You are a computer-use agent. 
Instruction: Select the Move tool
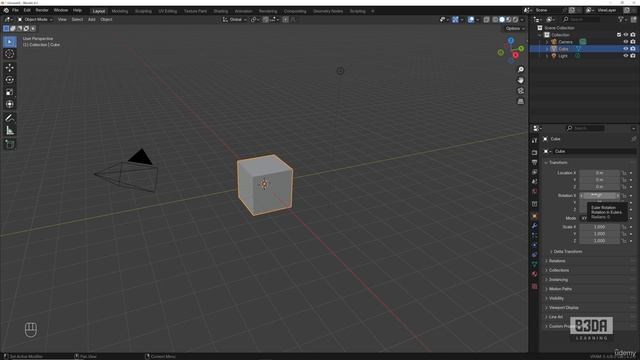[10, 68]
